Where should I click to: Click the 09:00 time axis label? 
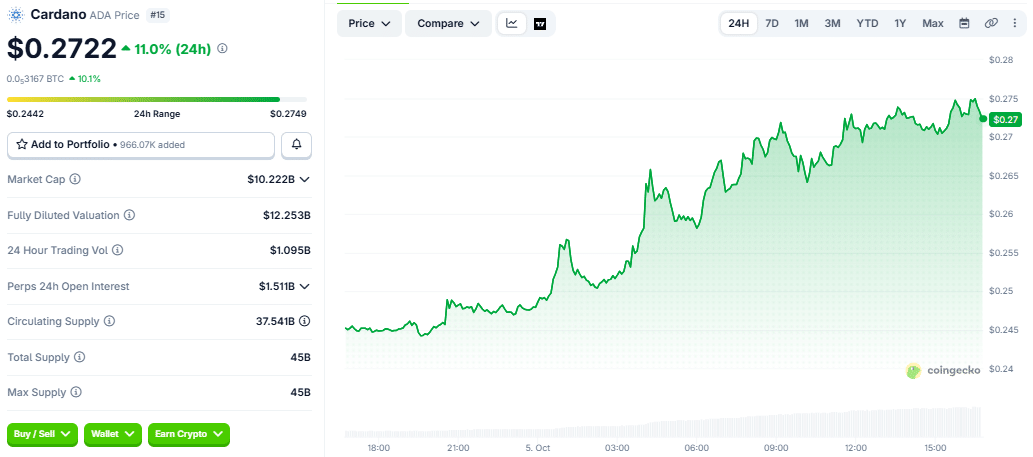click(776, 448)
